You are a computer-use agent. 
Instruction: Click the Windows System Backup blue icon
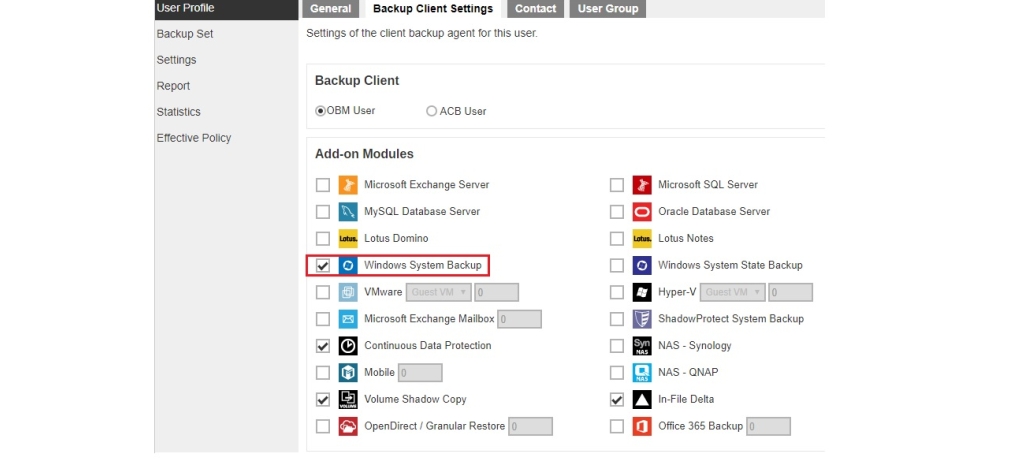[x=348, y=265]
